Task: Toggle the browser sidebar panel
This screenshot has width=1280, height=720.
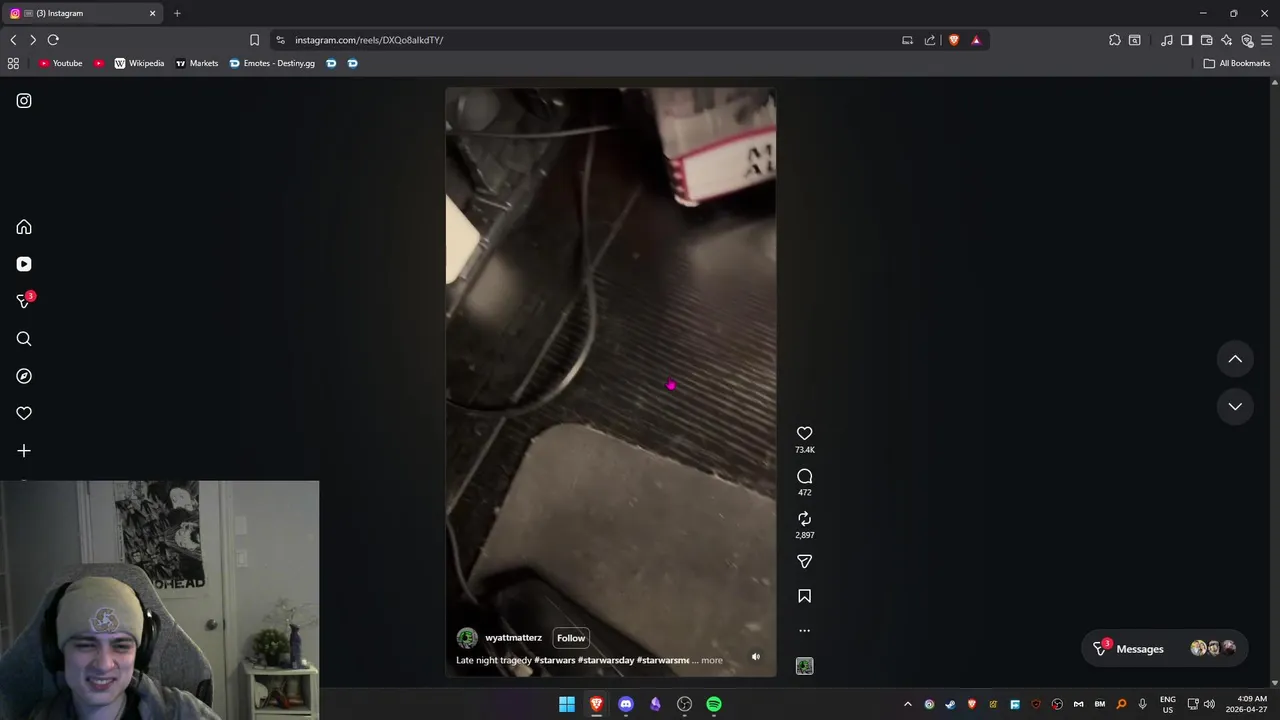Action: tap(1186, 40)
